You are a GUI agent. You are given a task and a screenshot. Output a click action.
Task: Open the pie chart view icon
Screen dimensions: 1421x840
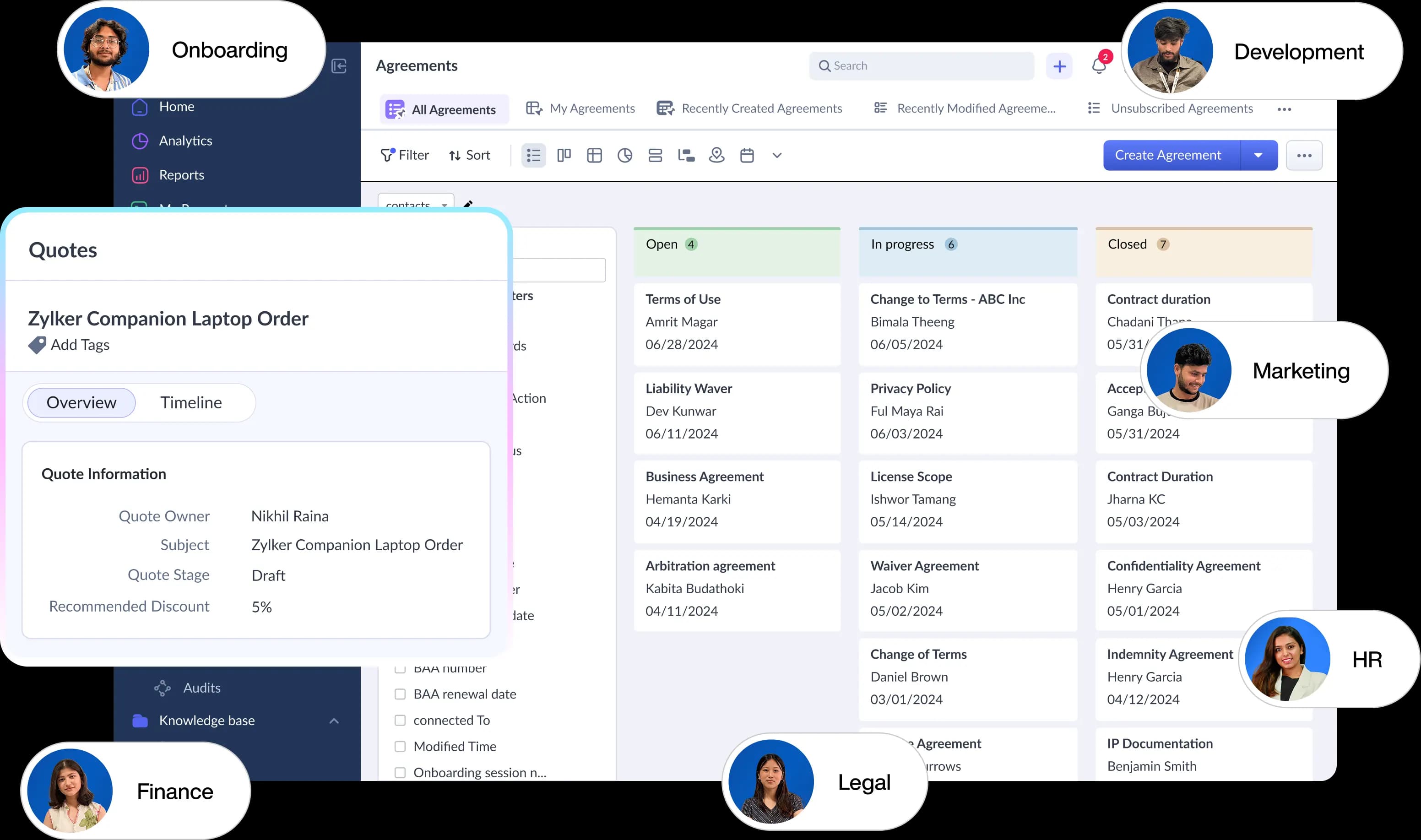(x=625, y=155)
